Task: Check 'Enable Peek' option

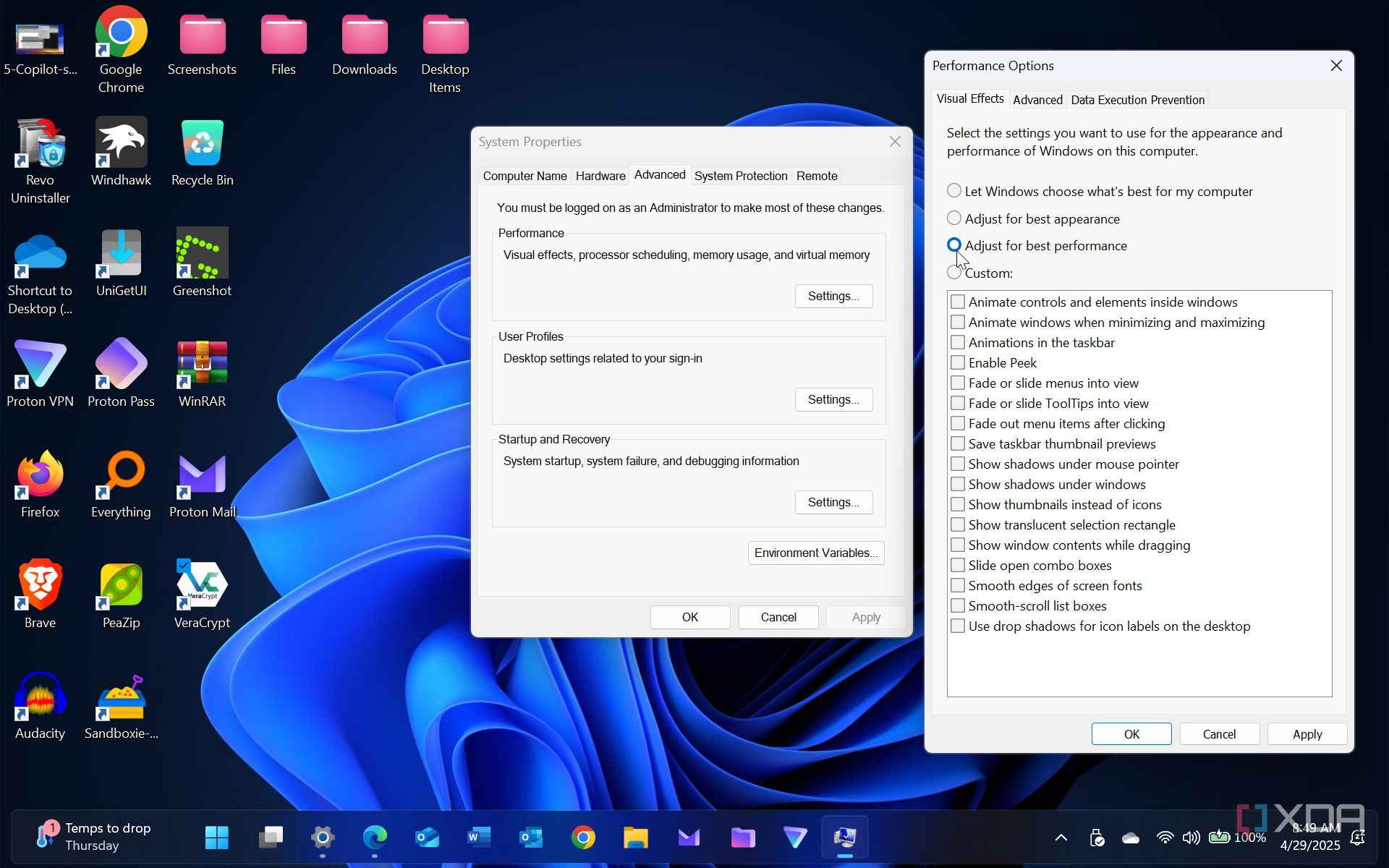Action: click(958, 362)
